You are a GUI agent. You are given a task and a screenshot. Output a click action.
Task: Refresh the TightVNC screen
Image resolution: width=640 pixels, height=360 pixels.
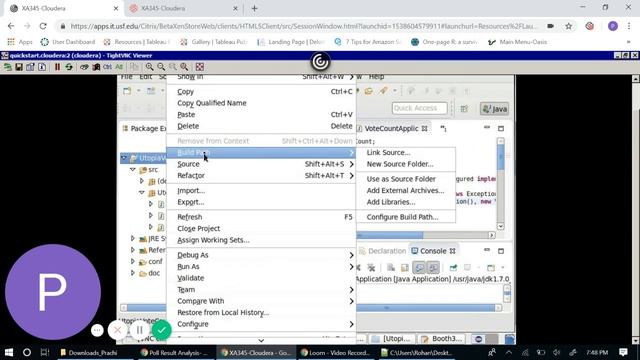click(69, 67)
